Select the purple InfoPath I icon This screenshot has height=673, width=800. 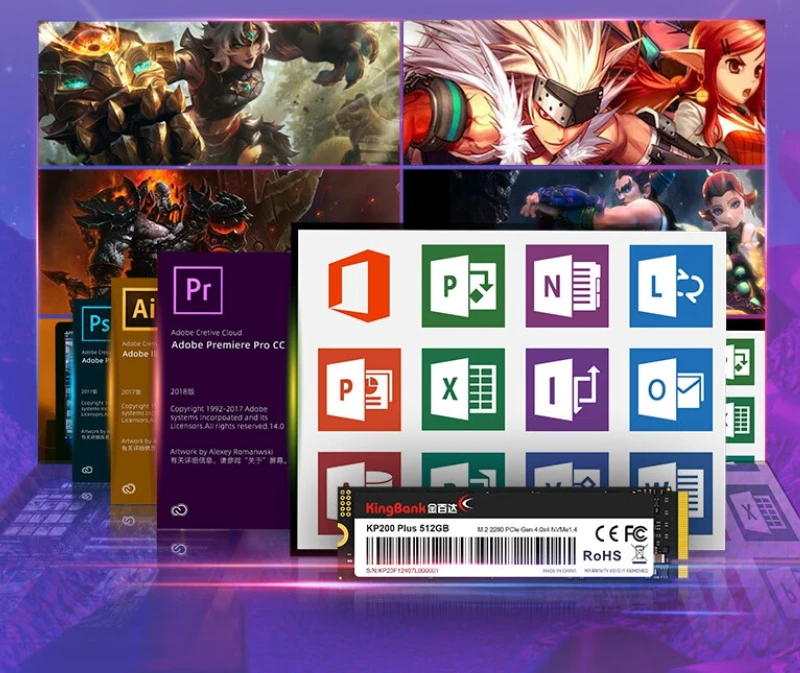pyautogui.click(x=567, y=390)
